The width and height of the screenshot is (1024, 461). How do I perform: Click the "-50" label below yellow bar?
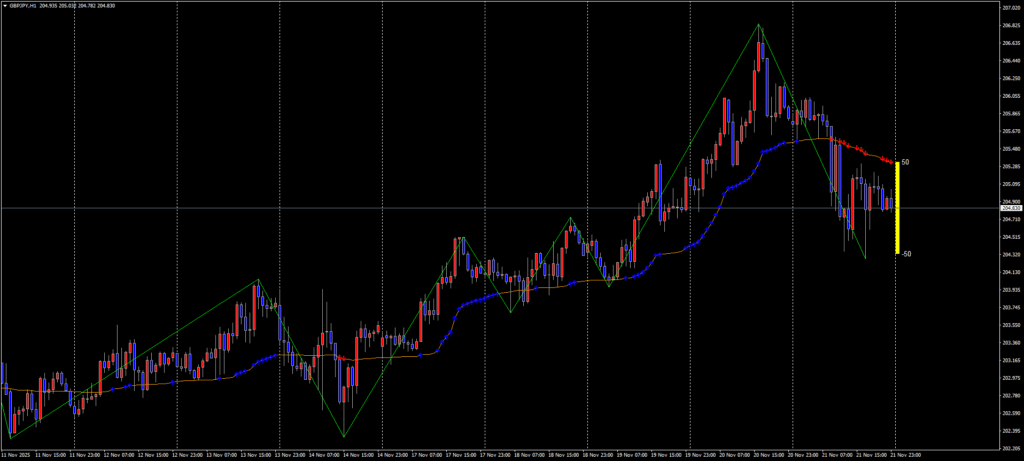pos(906,254)
